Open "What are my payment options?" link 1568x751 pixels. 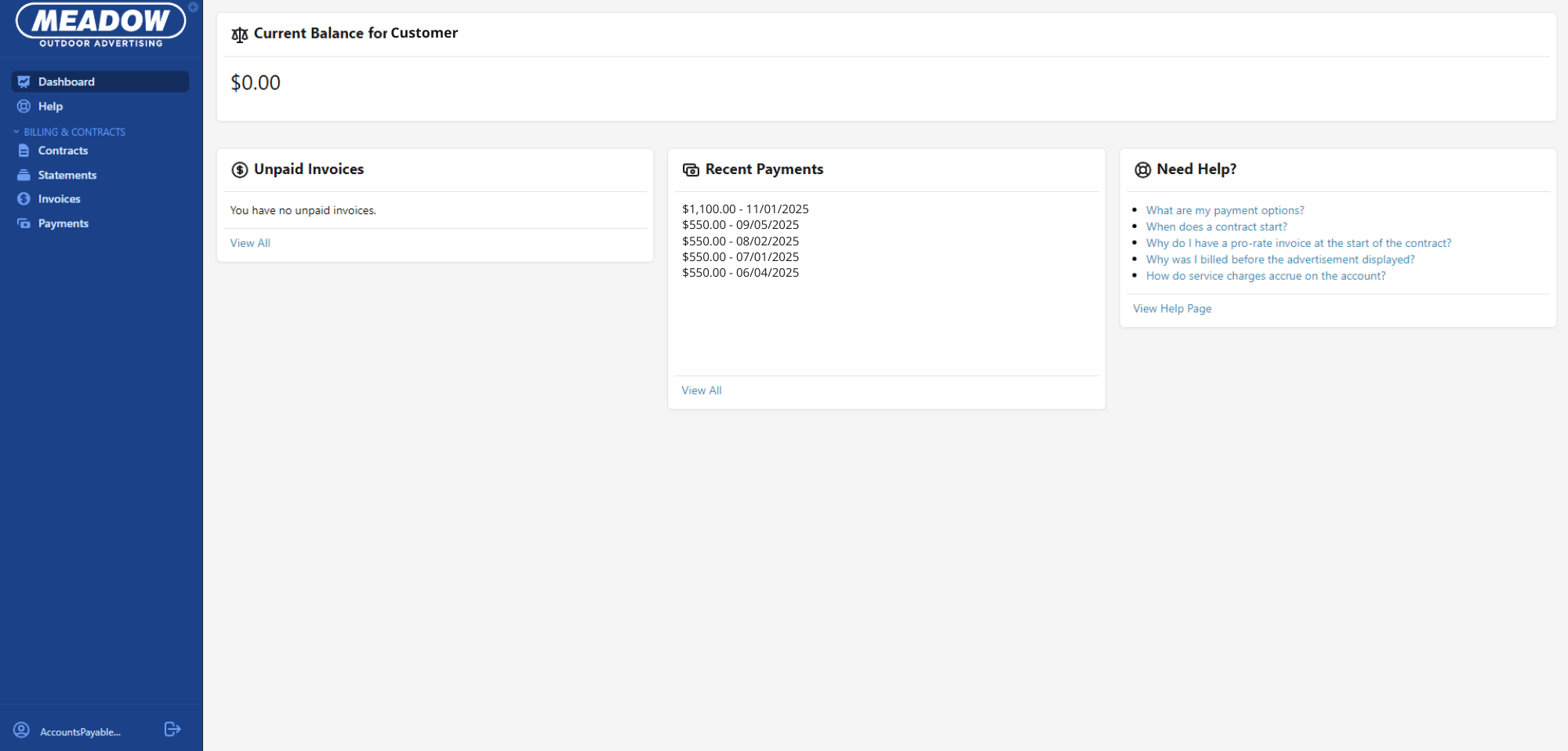tap(1225, 209)
